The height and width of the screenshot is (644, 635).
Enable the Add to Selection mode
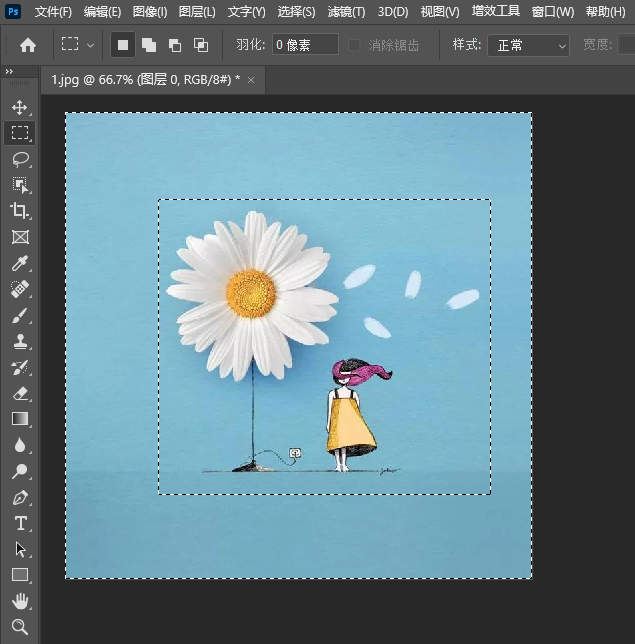tap(149, 45)
